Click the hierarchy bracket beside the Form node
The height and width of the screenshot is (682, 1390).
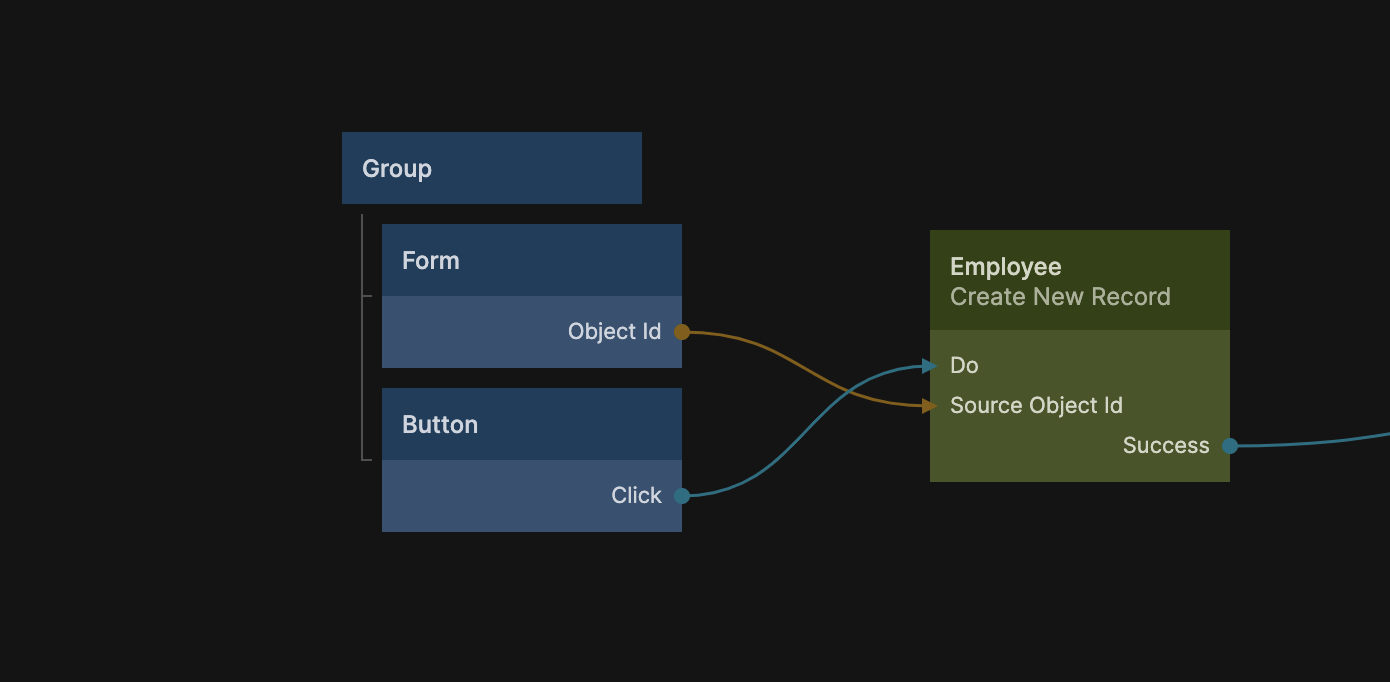363,296
